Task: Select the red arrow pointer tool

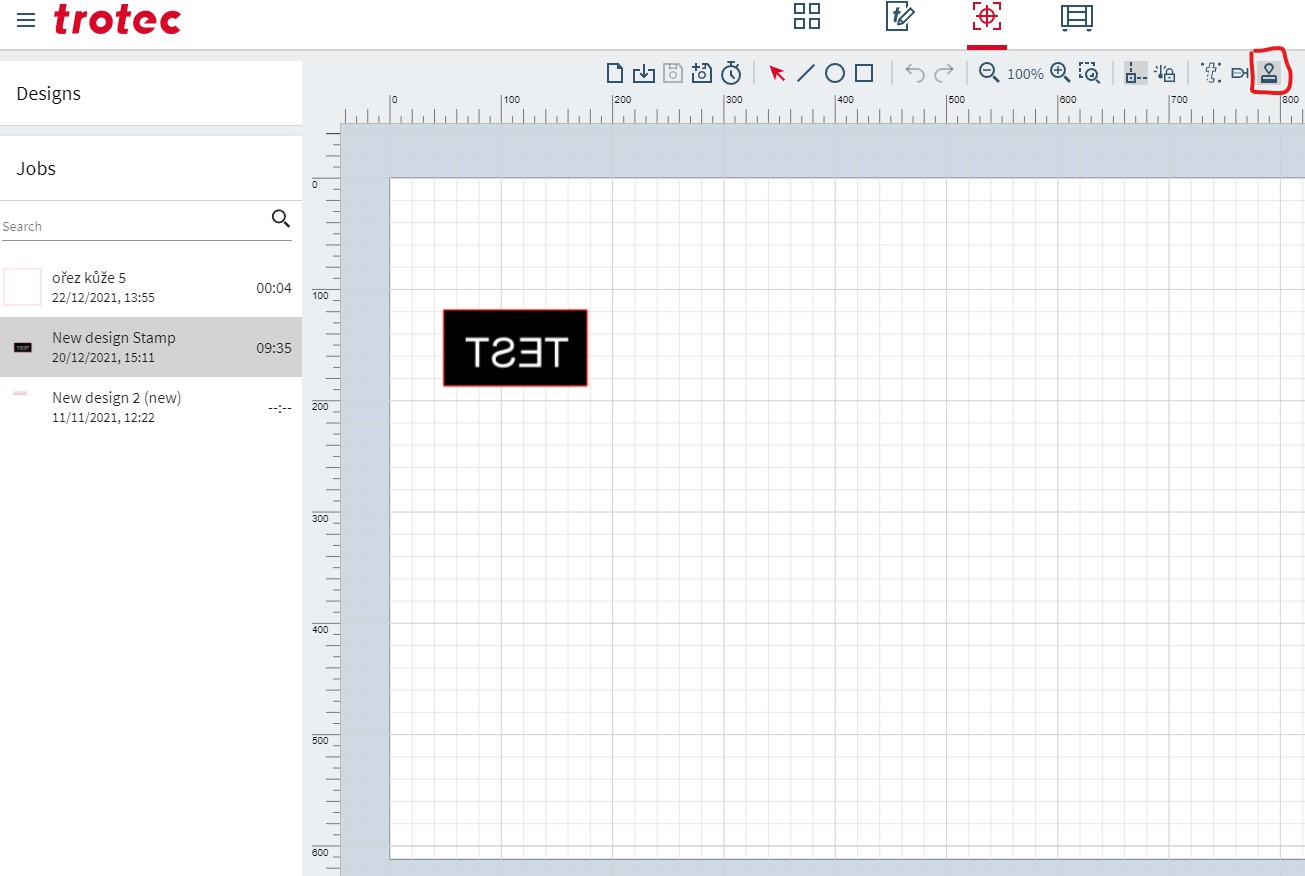Action: point(777,73)
